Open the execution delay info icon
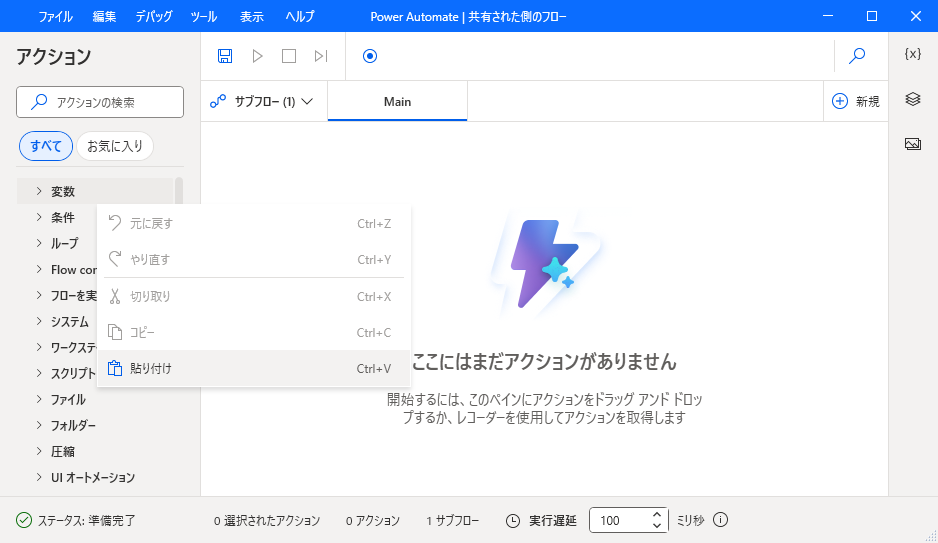The image size is (938, 543). 721,520
